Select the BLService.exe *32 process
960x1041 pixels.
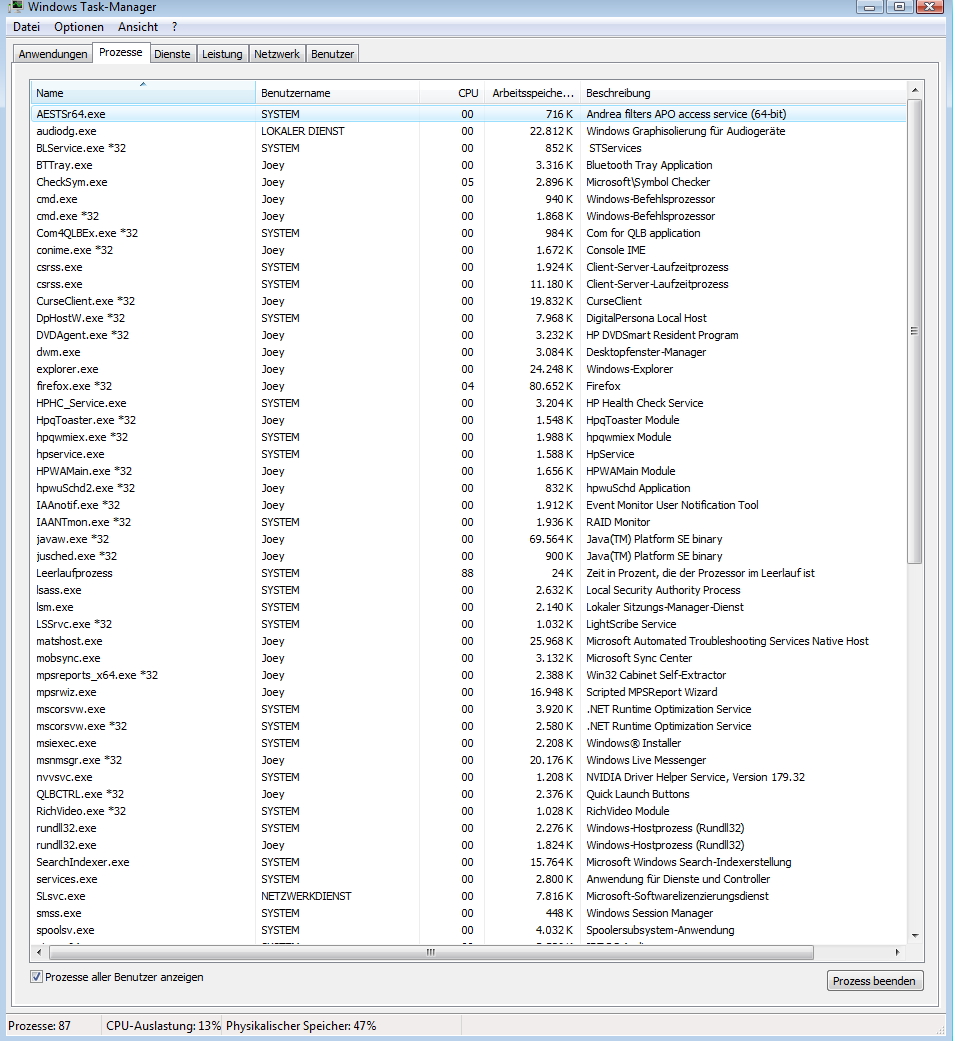pos(469,148)
